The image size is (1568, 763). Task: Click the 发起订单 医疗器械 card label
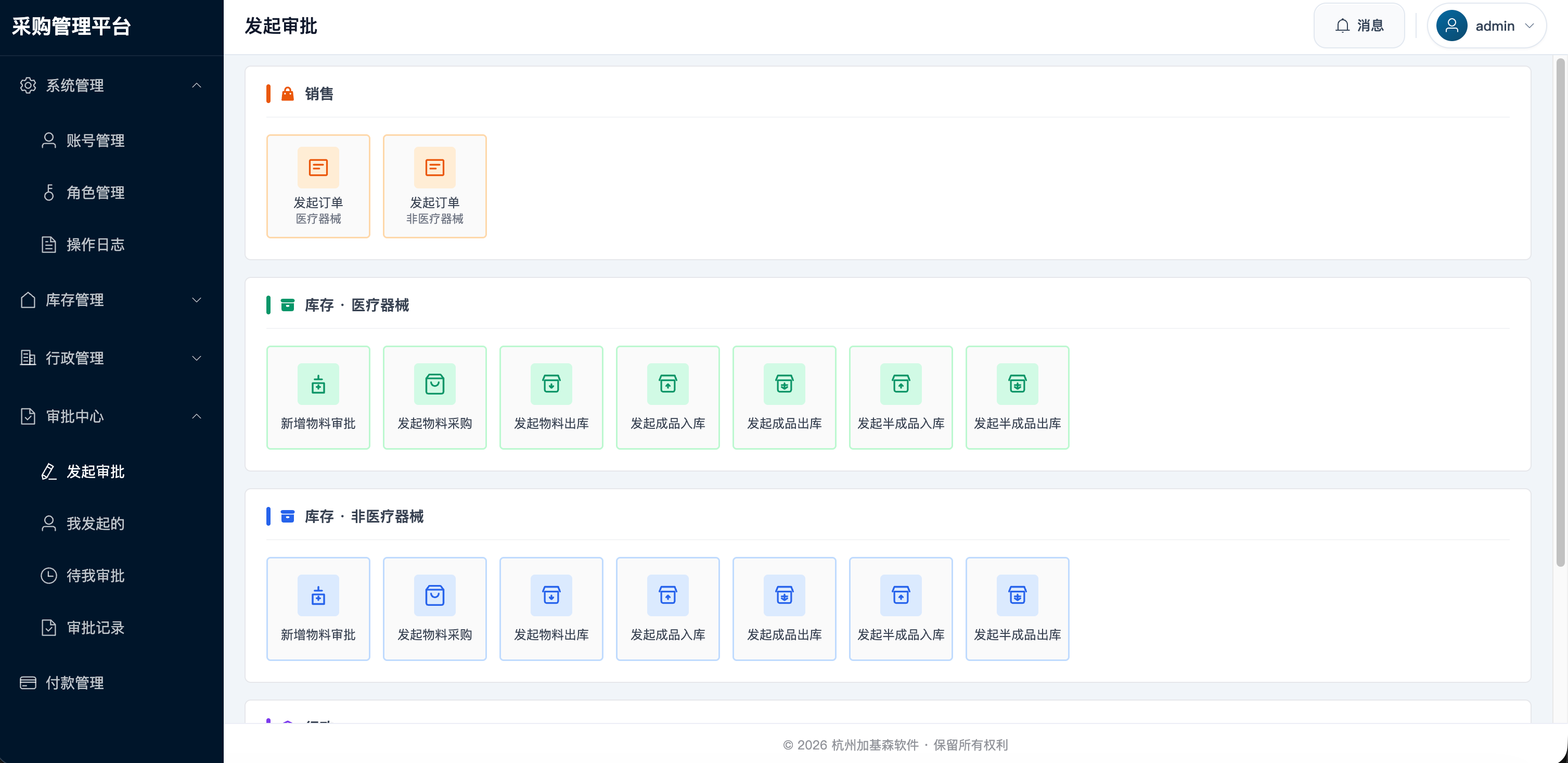pyautogui.click(x=318, y=210)
